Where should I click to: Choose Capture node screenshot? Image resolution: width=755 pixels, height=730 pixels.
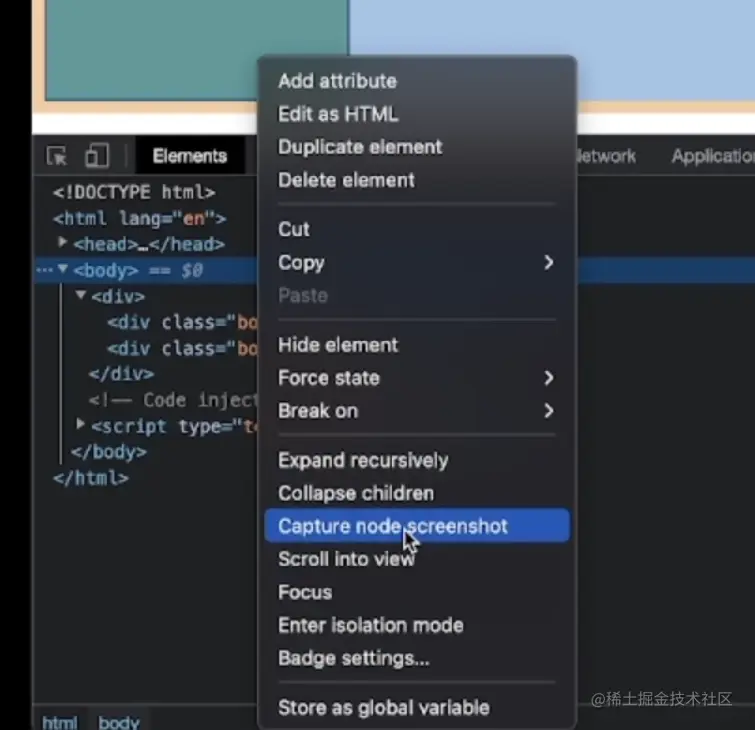(417, 526)
